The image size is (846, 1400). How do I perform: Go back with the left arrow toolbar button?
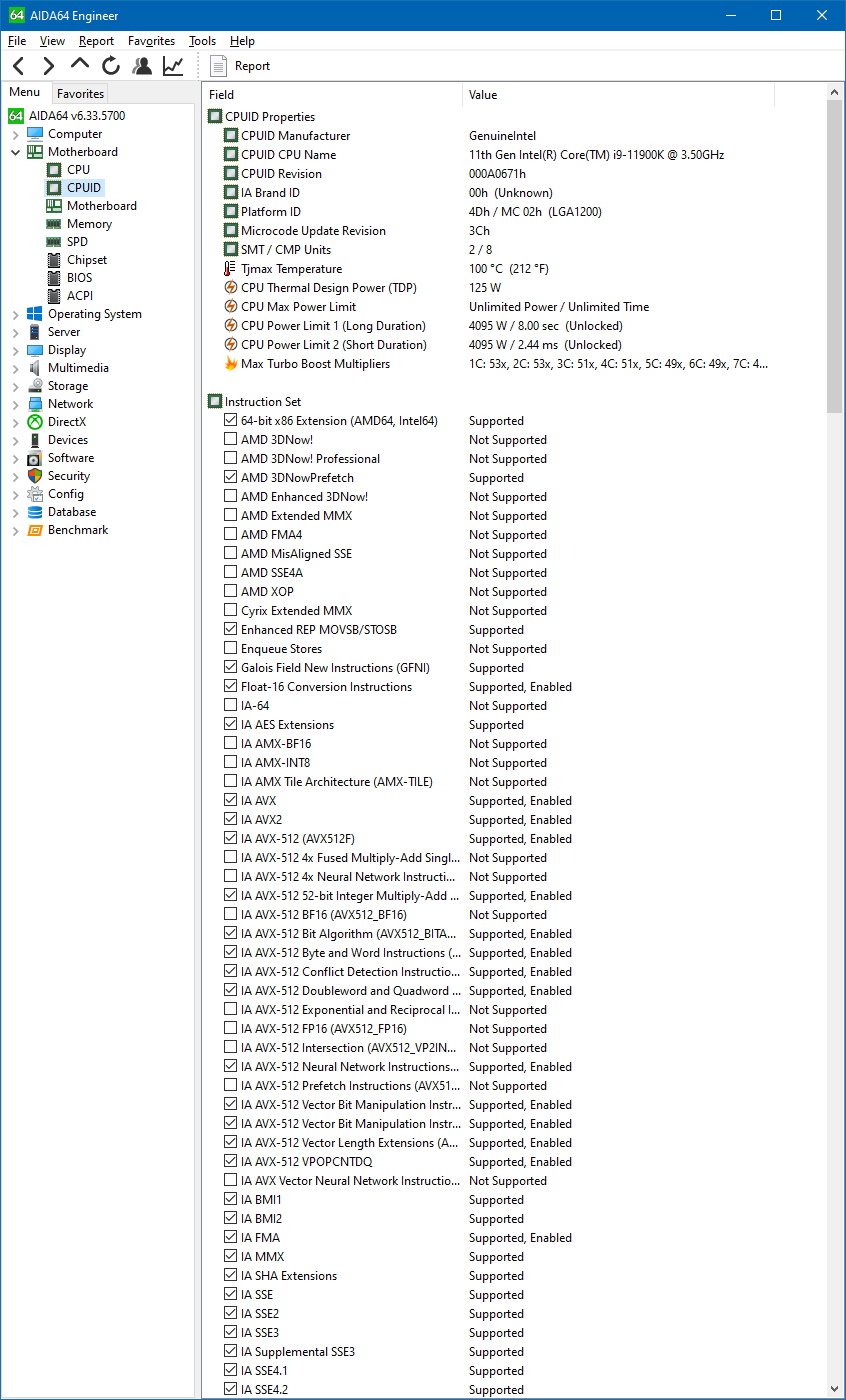pos(19,66)
